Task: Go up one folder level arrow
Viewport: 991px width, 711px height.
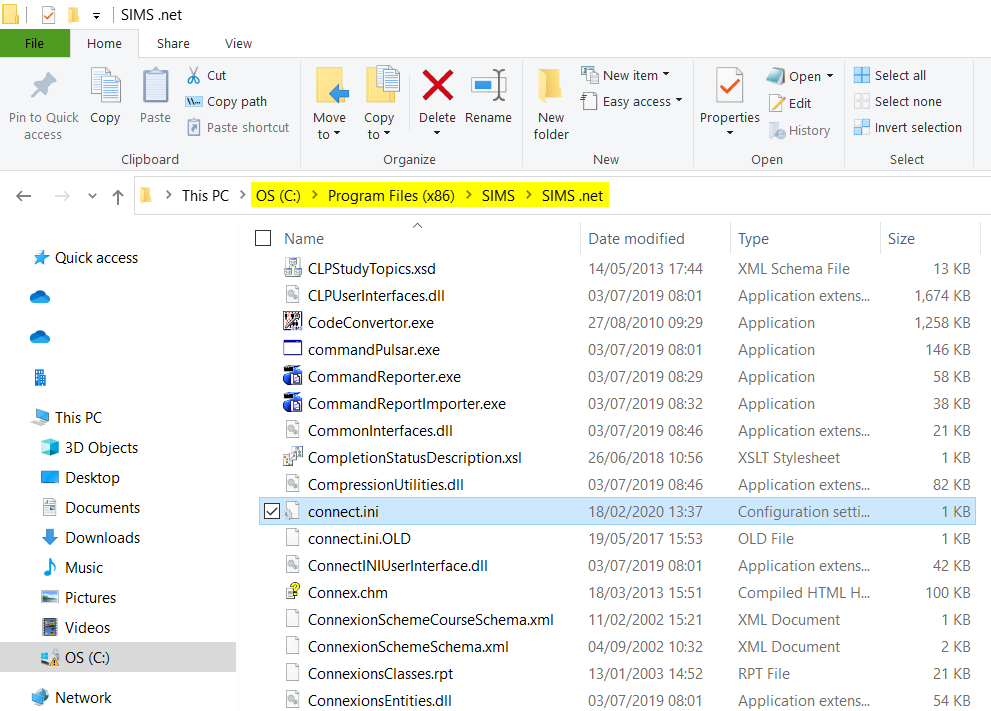Action: point(118,197)
